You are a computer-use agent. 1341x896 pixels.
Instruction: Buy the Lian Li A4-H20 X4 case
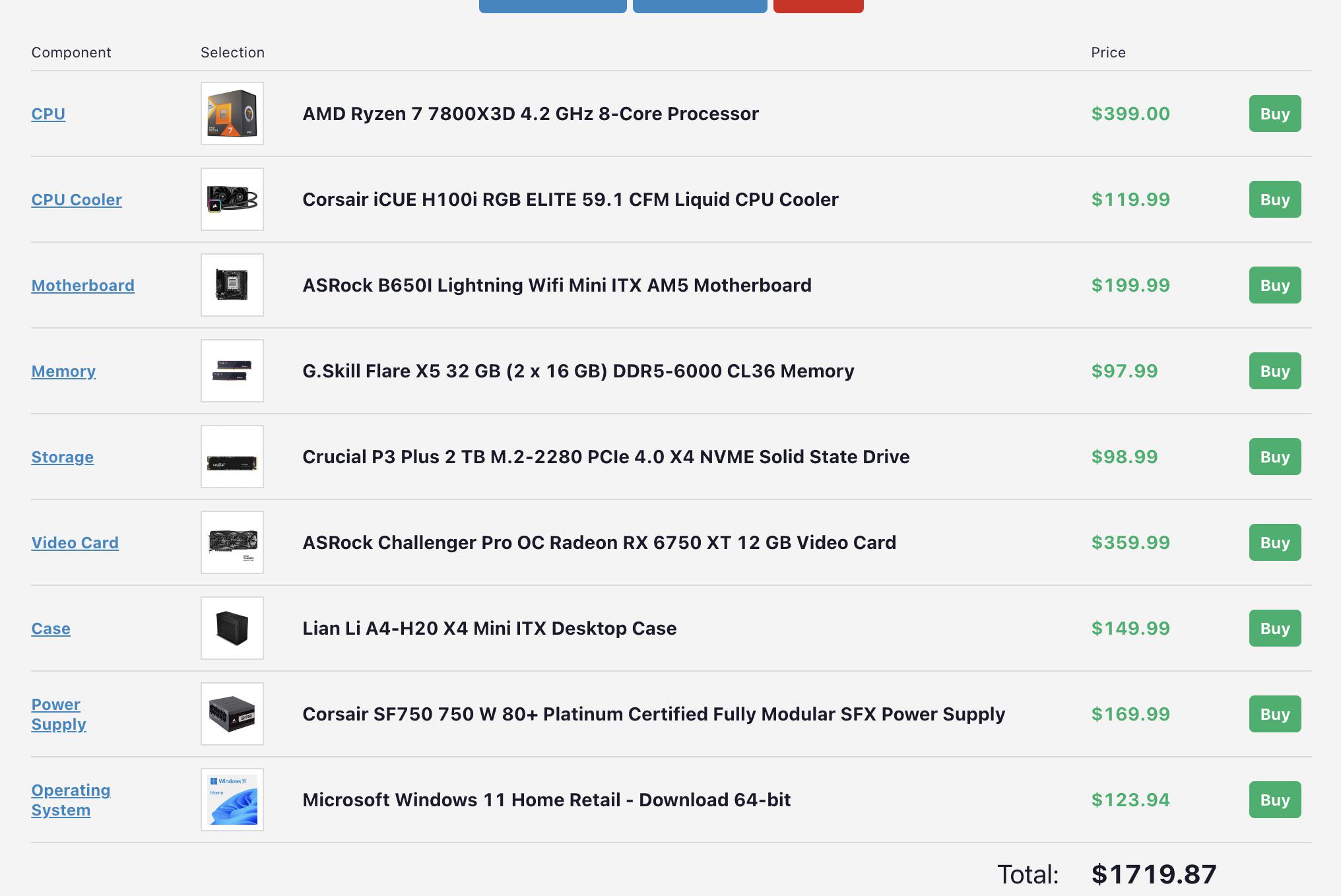tap(1275, 628)
